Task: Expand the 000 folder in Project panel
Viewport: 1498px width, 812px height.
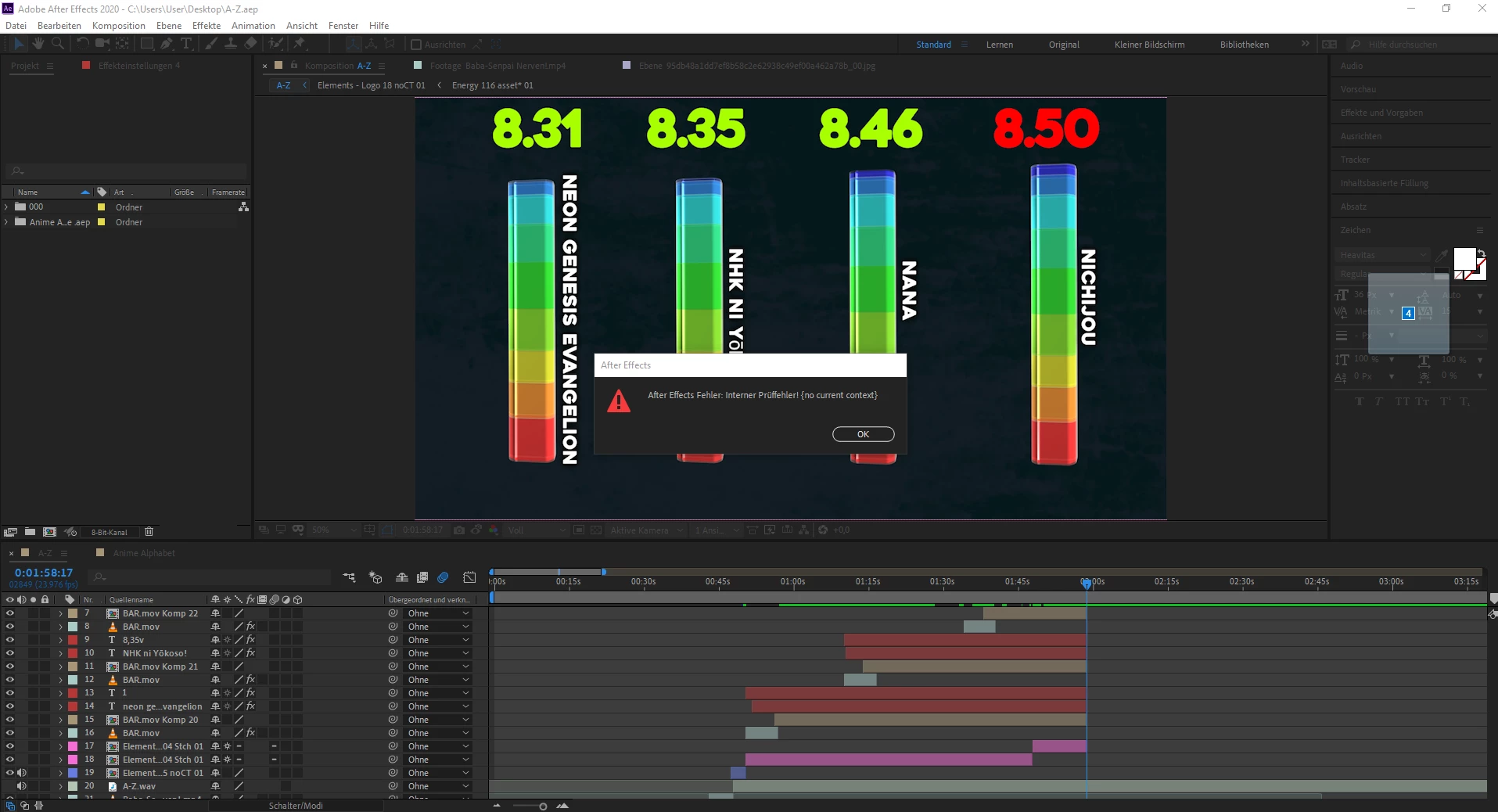Action: [x=7, y=207]
